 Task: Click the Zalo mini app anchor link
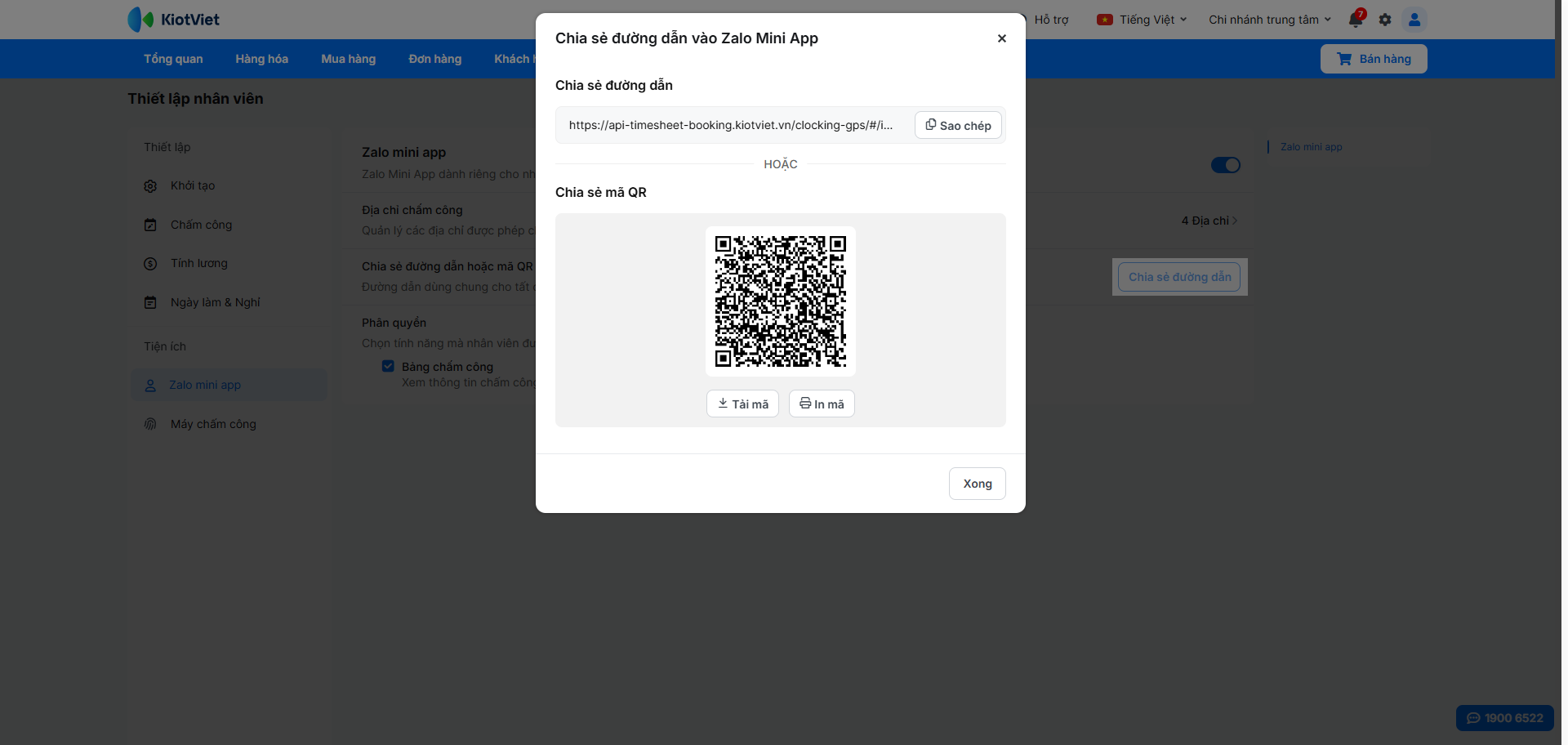(1311, 147)
